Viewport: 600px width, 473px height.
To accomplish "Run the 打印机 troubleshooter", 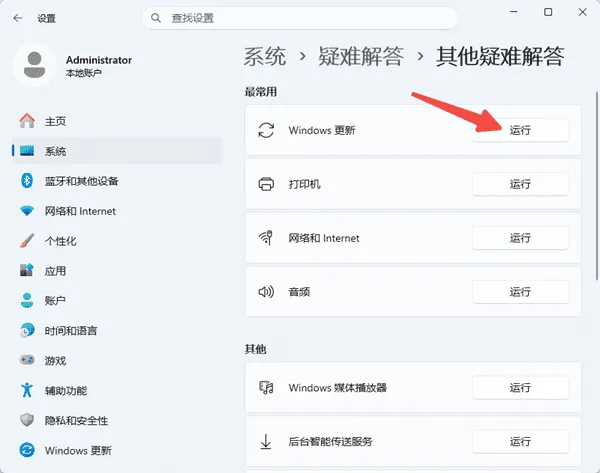I will click(x=520, y=184).
